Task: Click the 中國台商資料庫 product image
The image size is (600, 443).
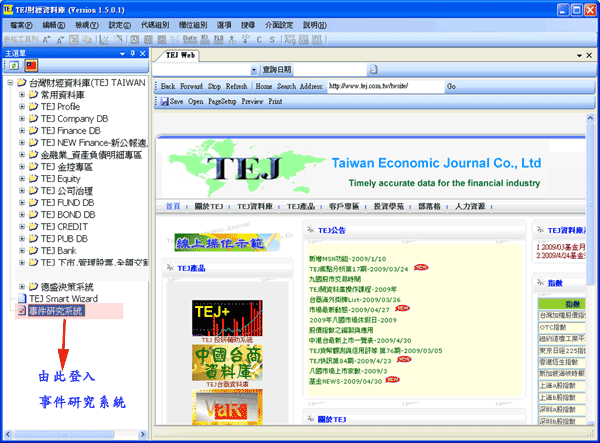Action: (x=227, y=363)
